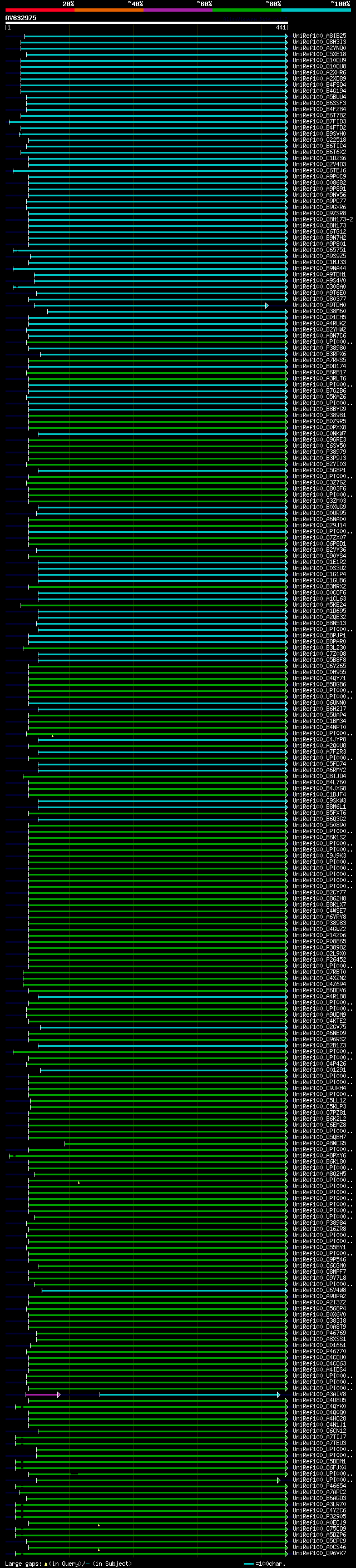Click the UniRef100_A5KE24 label
Viewport: 356px width, 1568px height.
coord(319,605)
